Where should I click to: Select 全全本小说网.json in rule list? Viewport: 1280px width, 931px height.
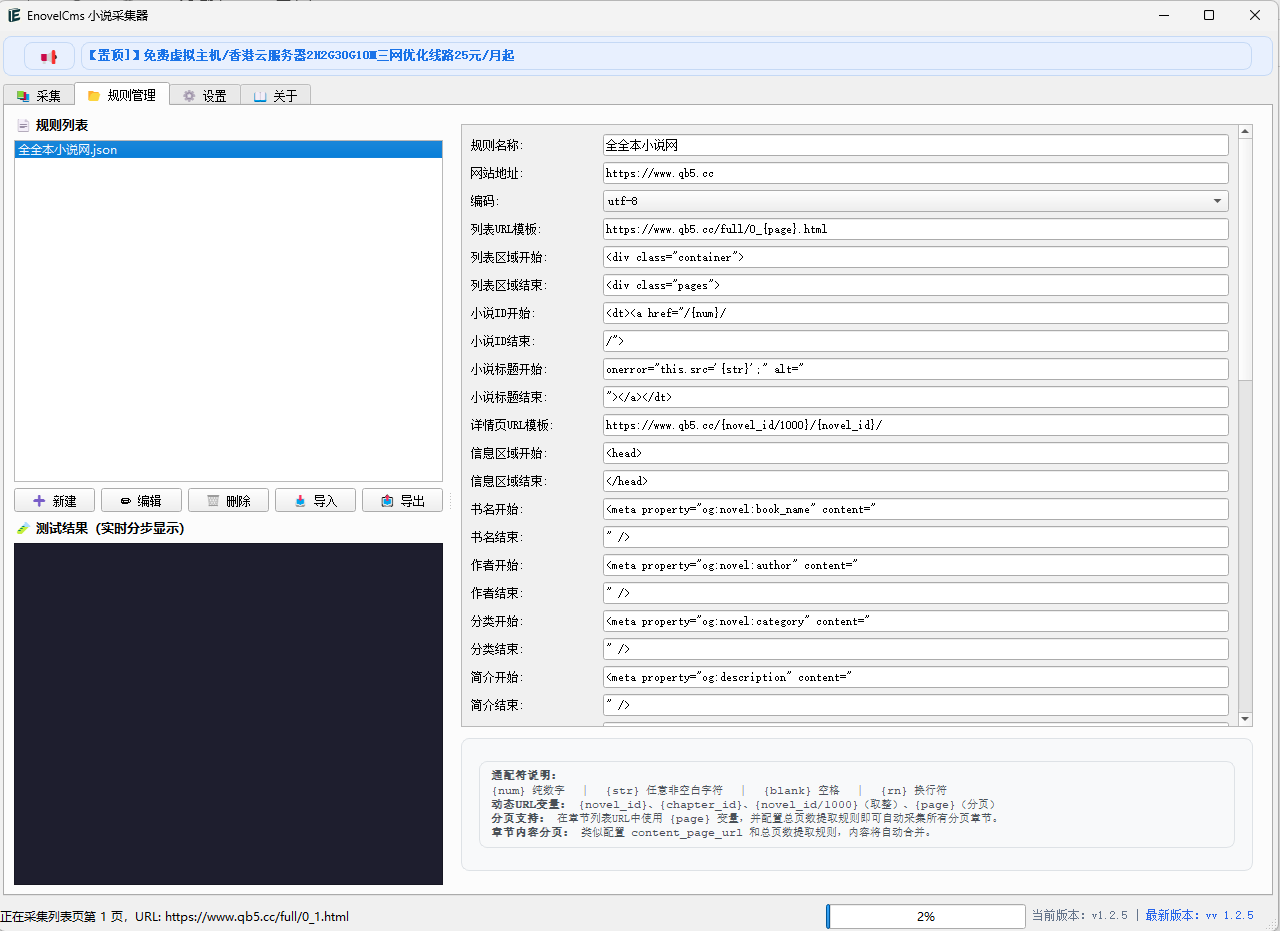click(228, 149)
